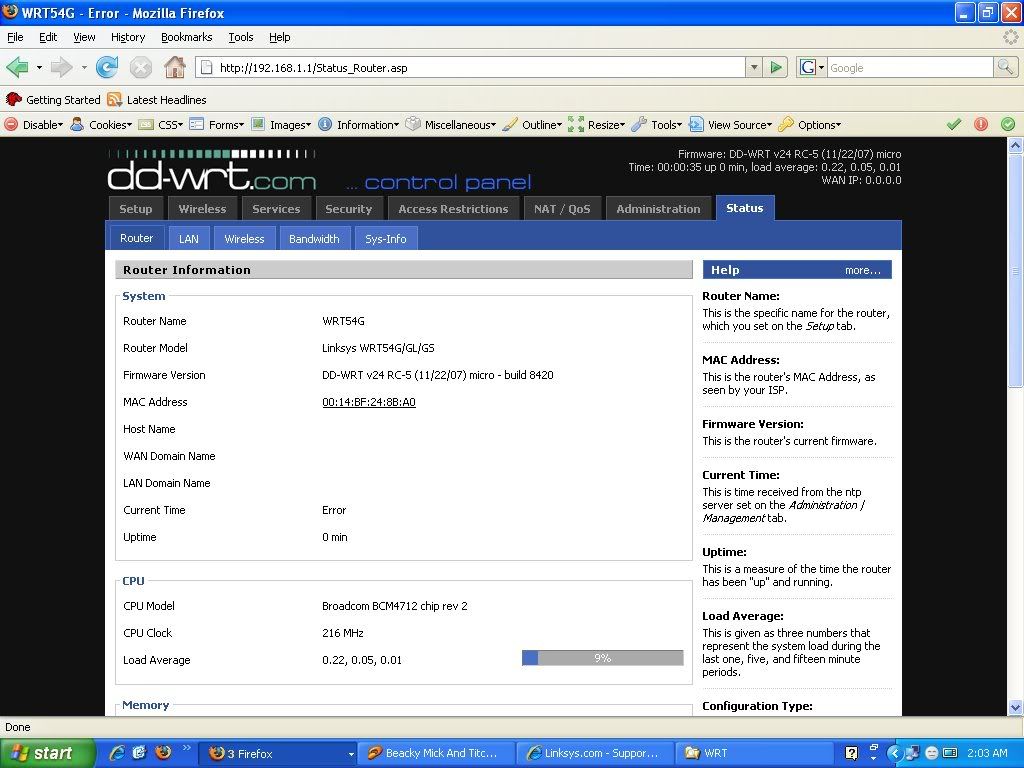
Task: Open the NAT / QoS tab
Action: 562,209
